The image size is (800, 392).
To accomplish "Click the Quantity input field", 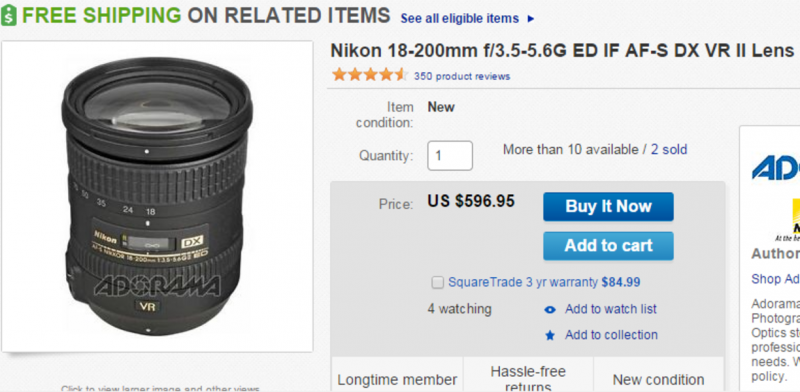I will (x=450, y=156).
